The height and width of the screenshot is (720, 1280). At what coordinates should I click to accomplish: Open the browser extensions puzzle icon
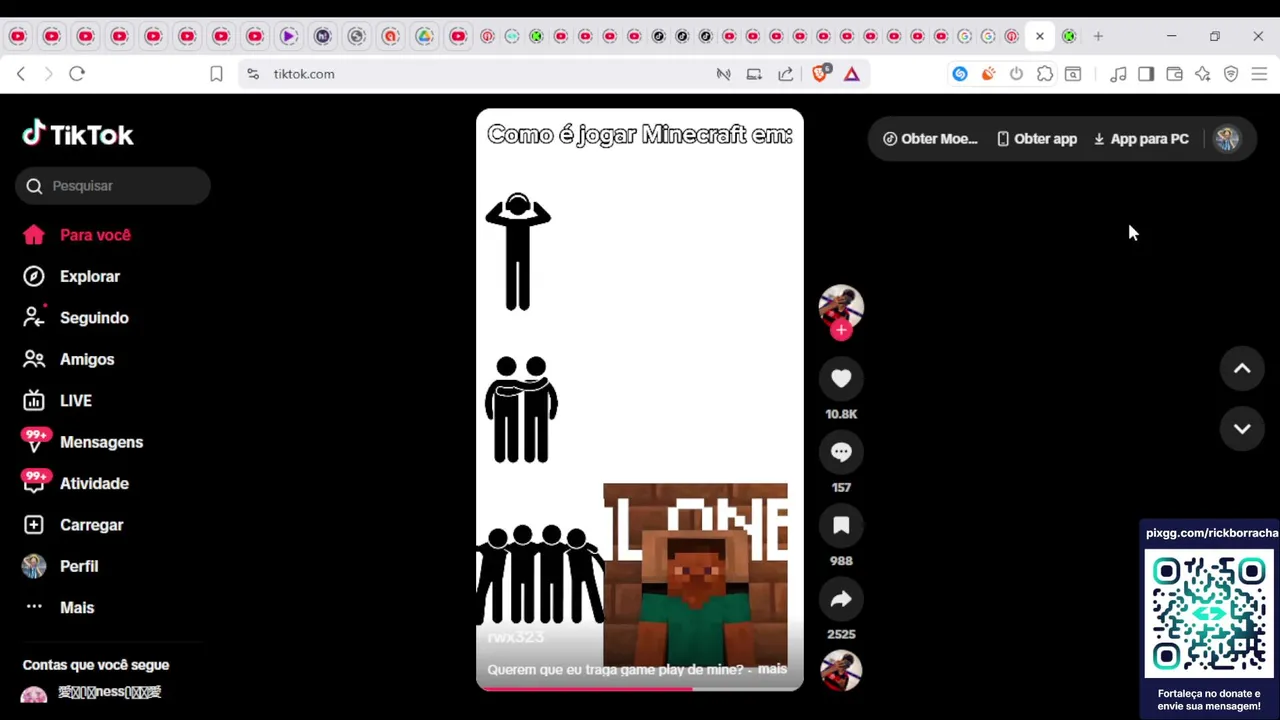[x=1045, y=74]
